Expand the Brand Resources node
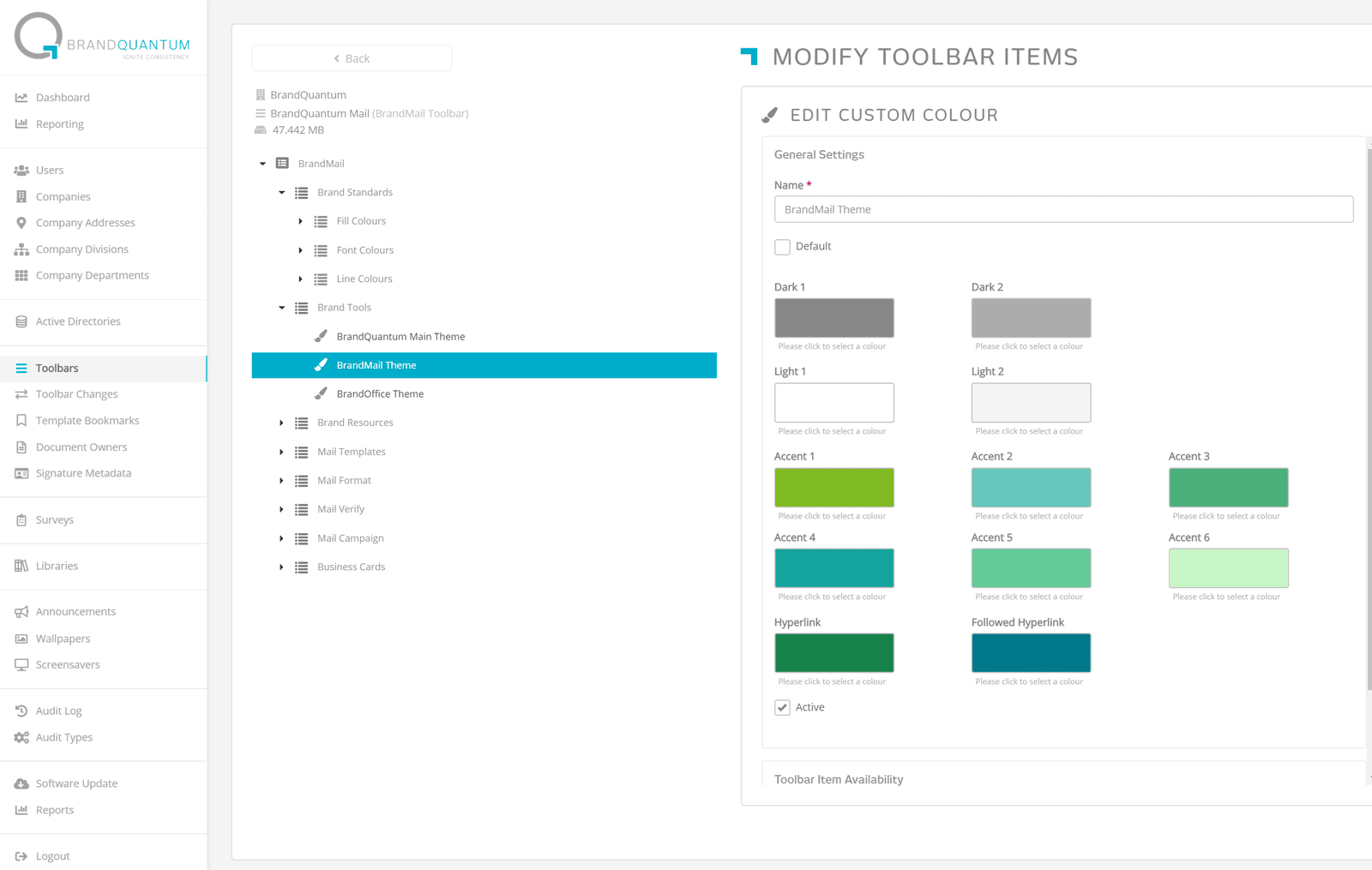 coord(281,423)
